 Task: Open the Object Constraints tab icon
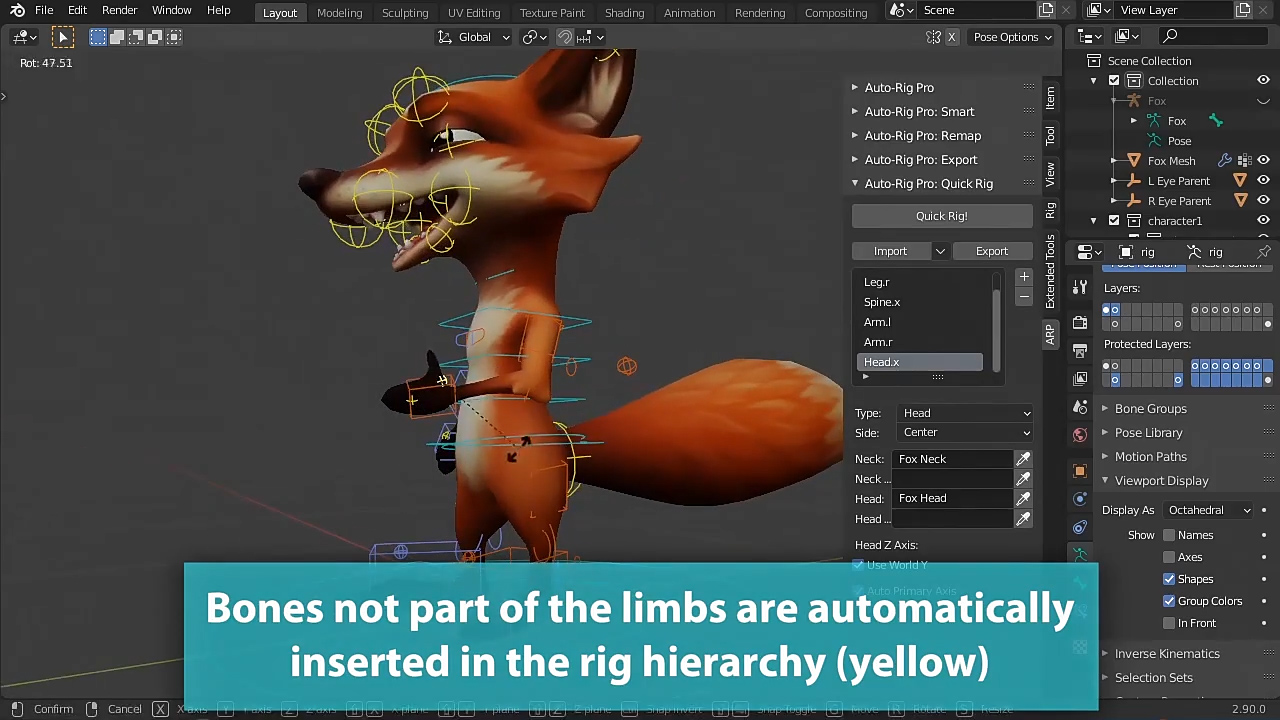[1080, 527]
